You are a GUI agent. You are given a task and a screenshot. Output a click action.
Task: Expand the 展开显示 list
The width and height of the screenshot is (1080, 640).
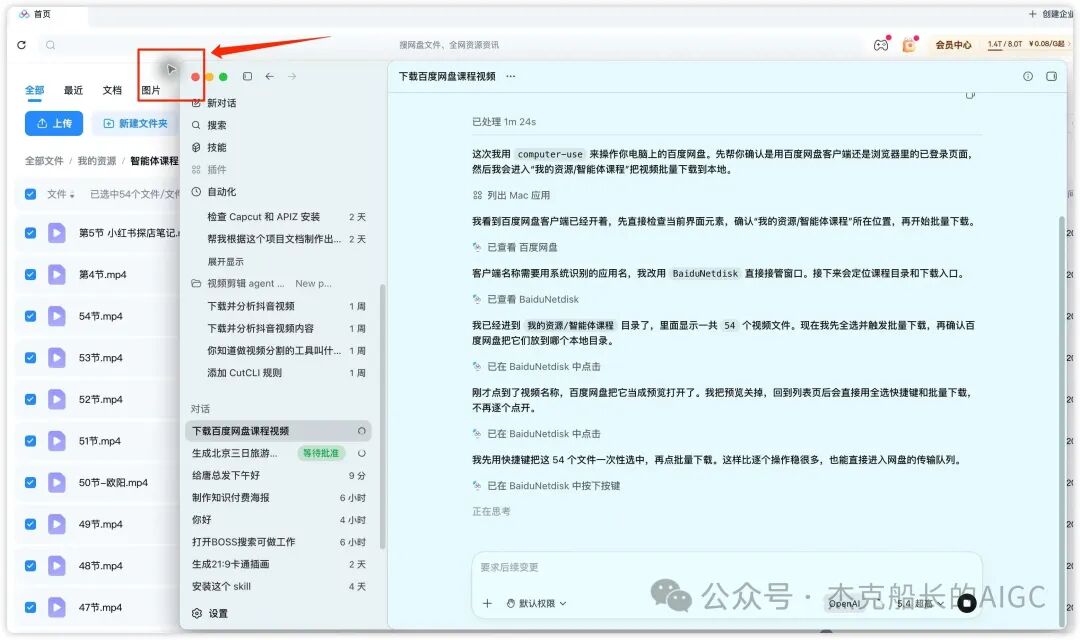225,262
